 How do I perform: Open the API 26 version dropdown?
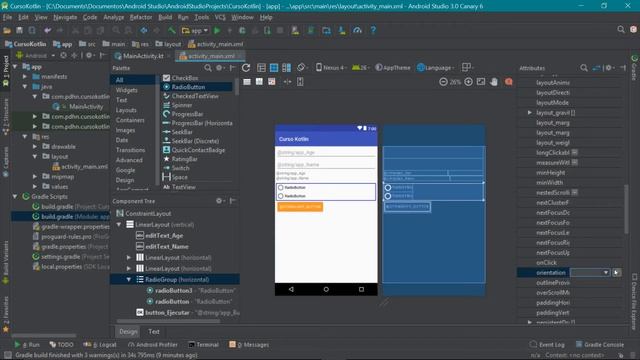[360, 68]
